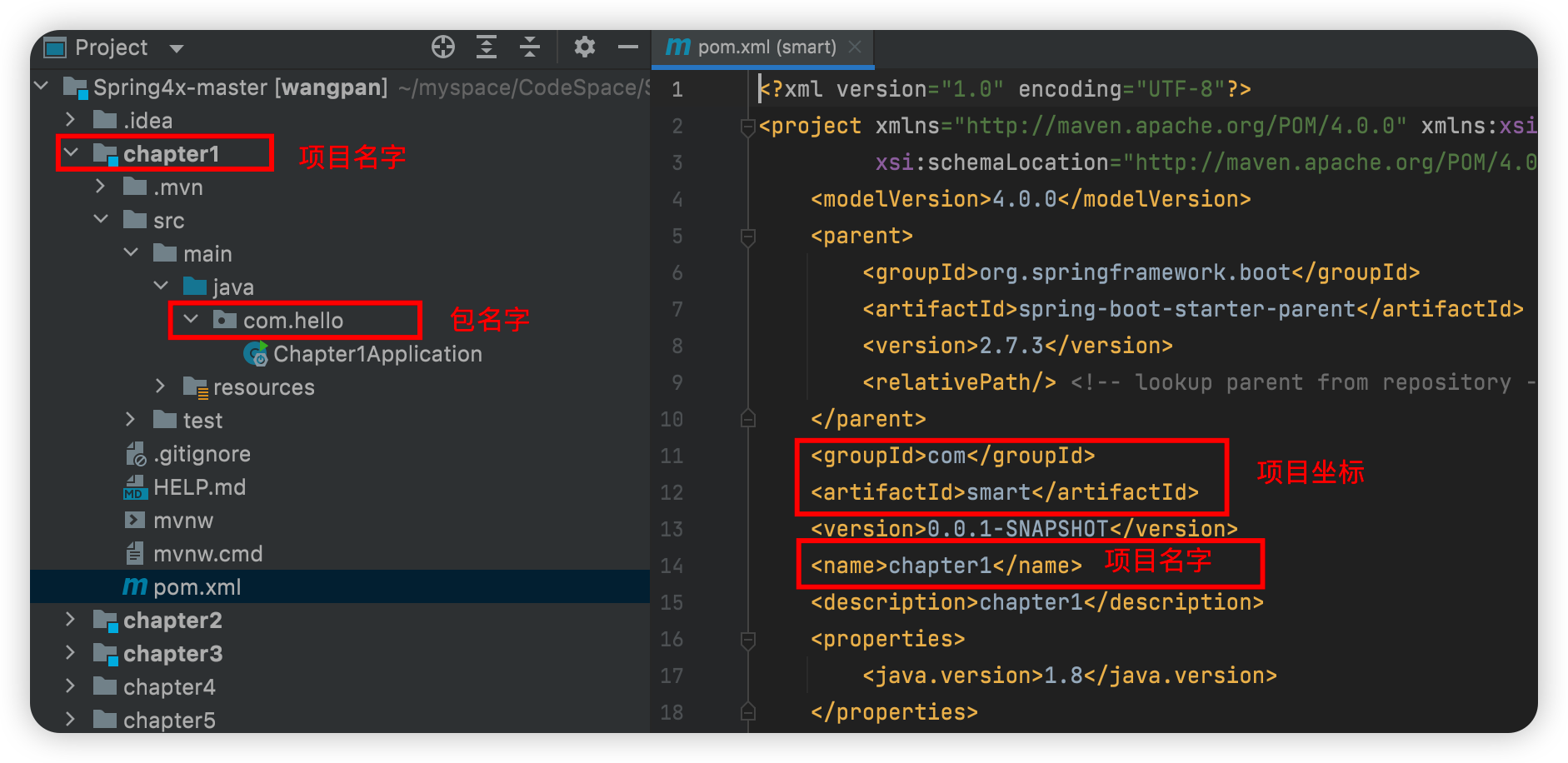Screen dimensions: 1568x763
Task: Hide the Project tool window
Action: click(628, 47)
